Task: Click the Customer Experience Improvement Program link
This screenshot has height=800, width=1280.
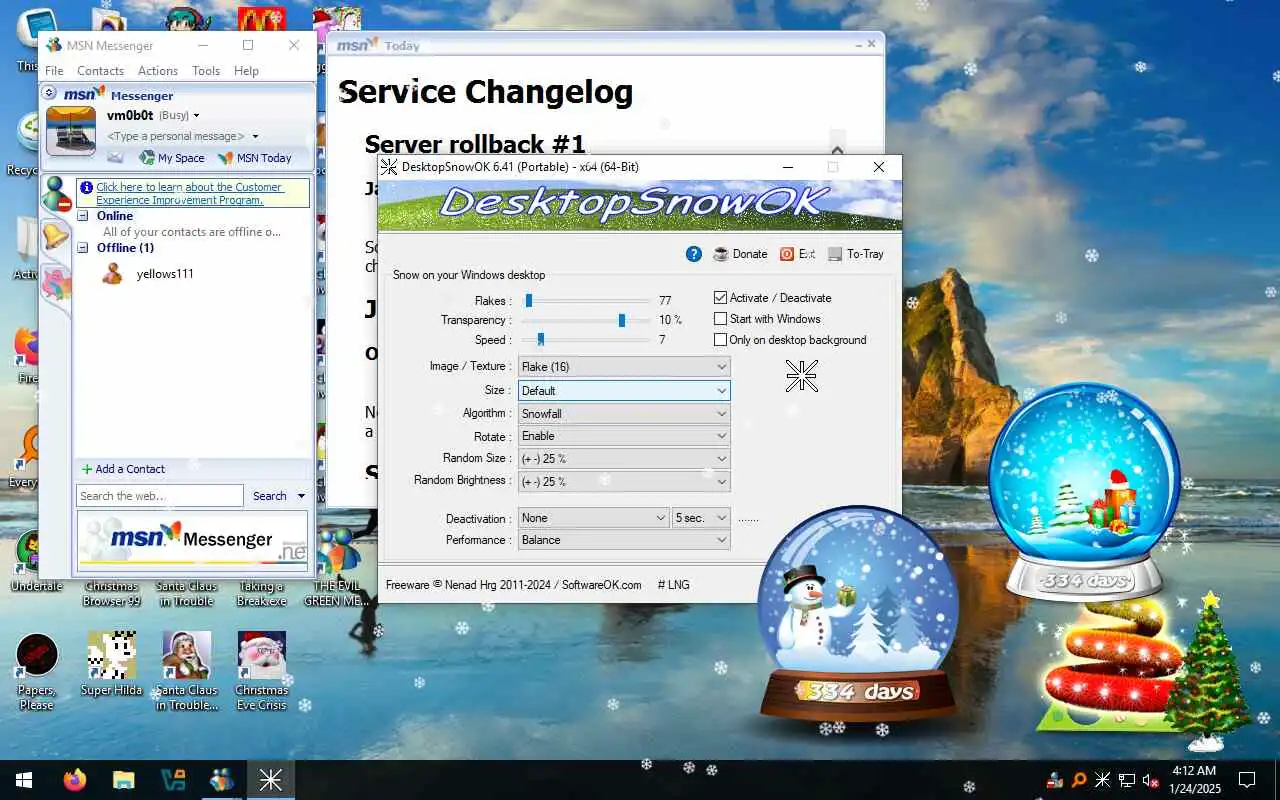Action: tap(190, 194)
